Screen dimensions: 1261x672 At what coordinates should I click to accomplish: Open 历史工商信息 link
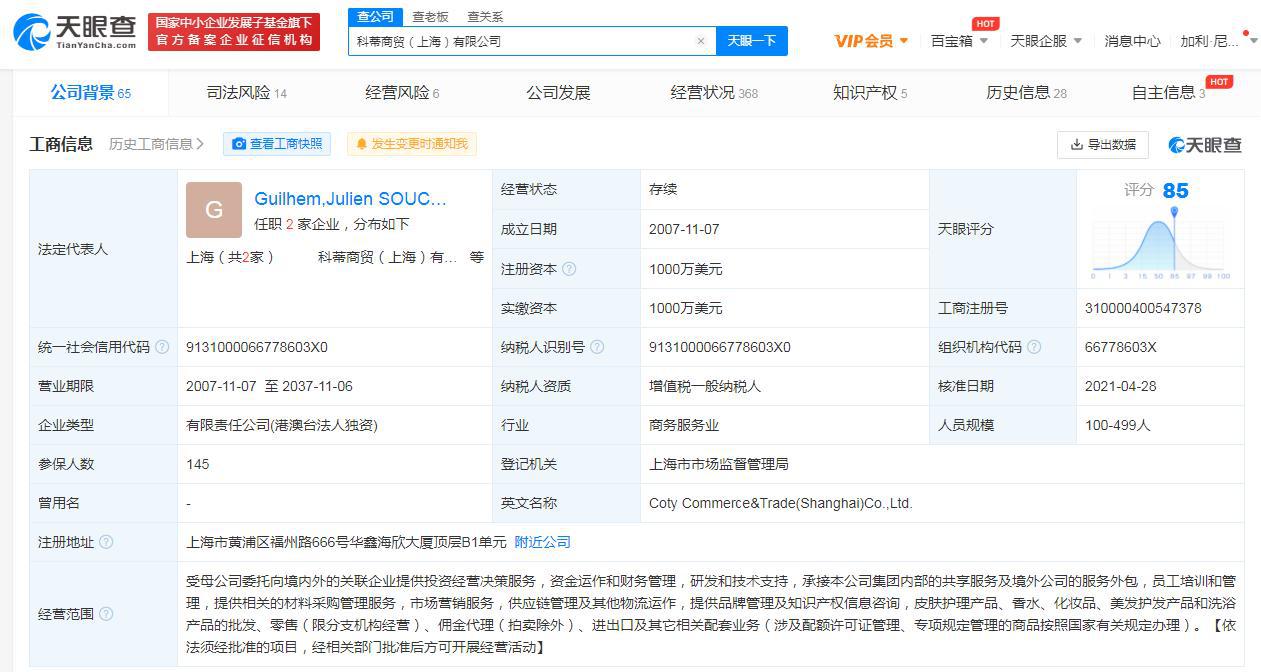(156, 144)
